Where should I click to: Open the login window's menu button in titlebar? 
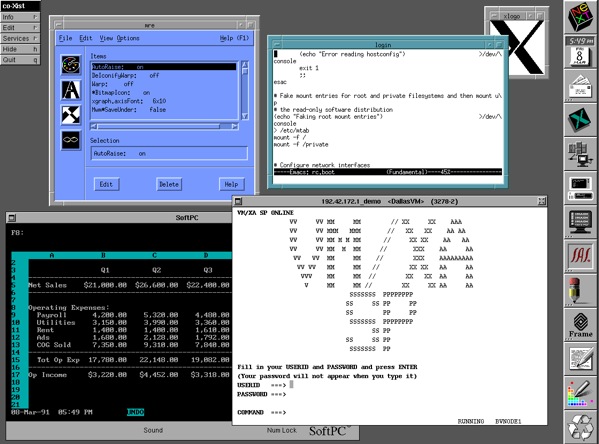click(276, 44)
